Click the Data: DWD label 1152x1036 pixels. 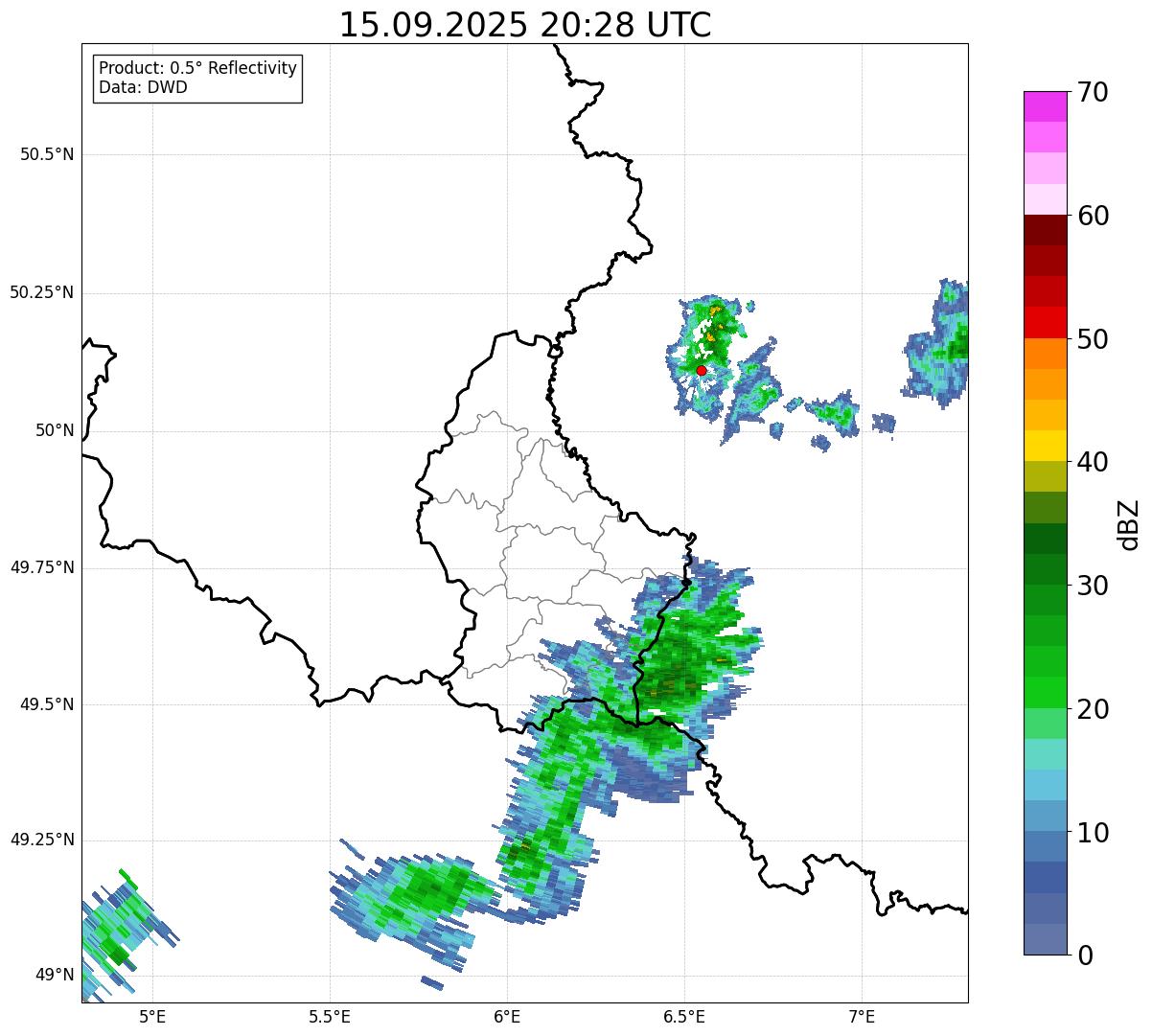pos(144,87)
